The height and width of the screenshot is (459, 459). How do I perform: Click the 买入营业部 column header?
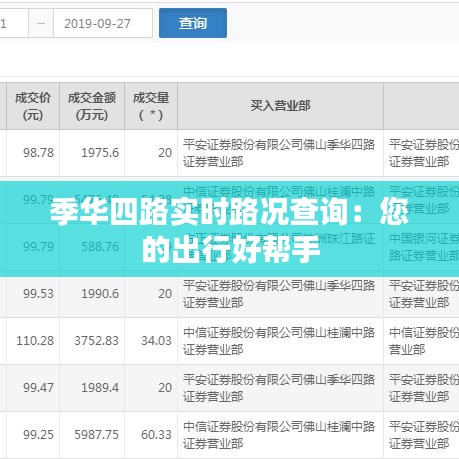click(x=280, y=106)
